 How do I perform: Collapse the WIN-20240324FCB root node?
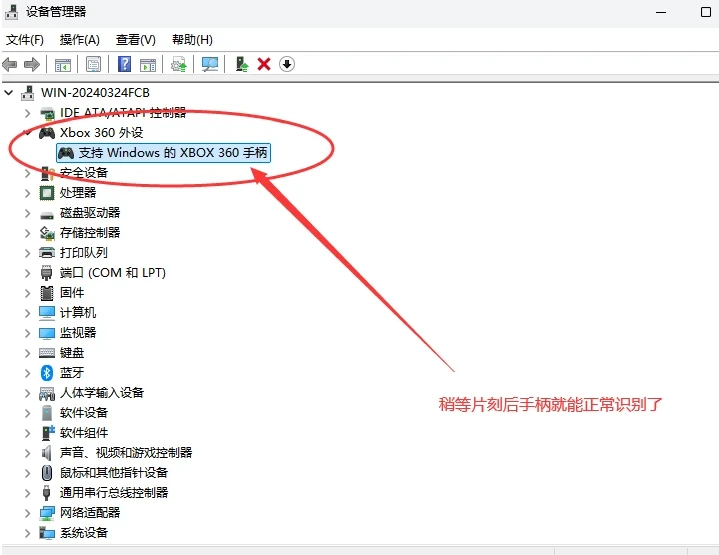[8, 93]
